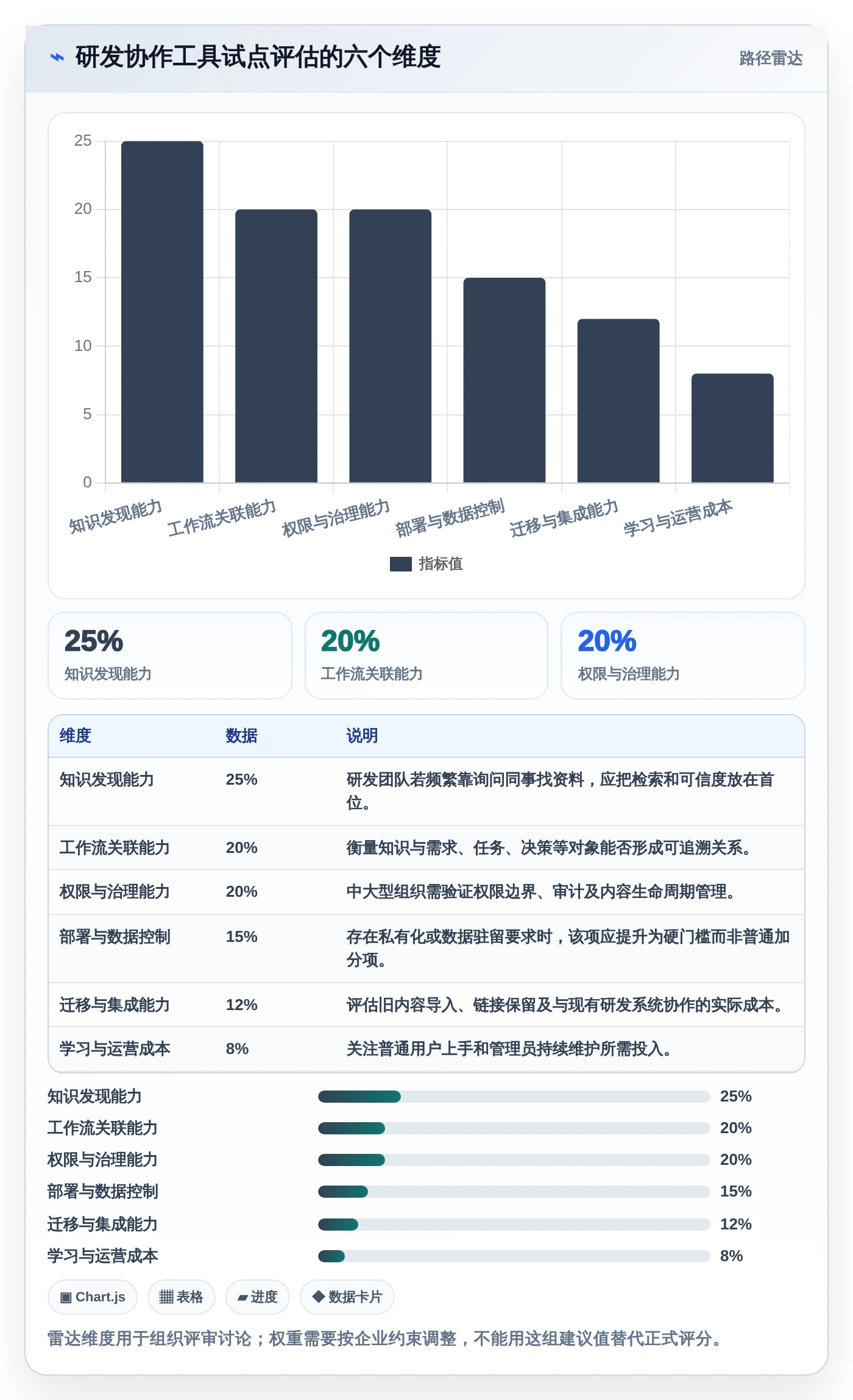Screen dimensions: 853x1400
Task: Click the Chart.js tag chip
Action: (x=93, y=1297)
